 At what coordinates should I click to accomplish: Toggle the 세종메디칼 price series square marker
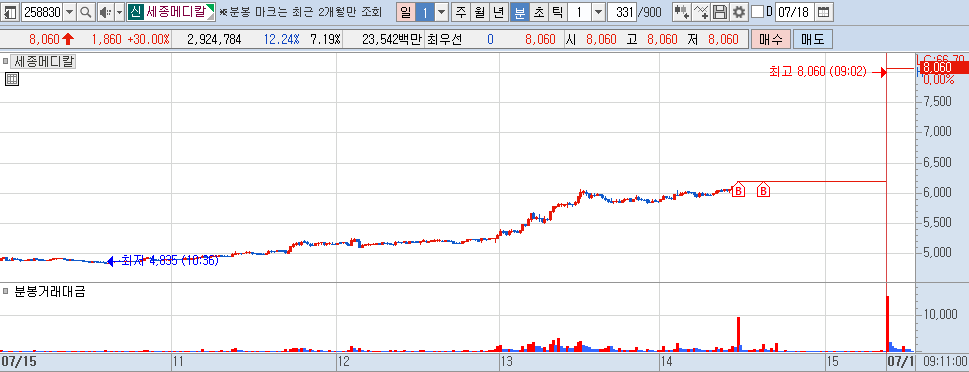pyautogui.click(x=6, y=62)
